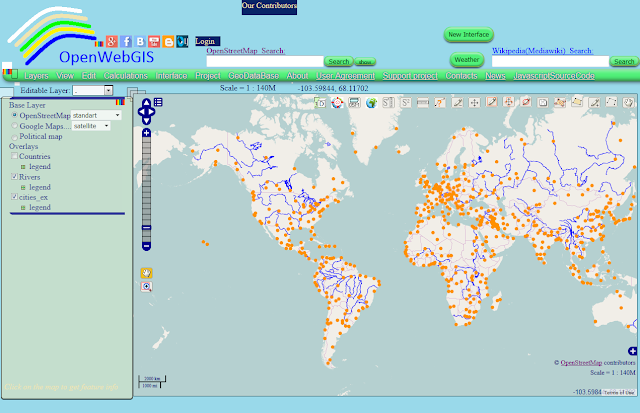This screenshot has height=413, width=640.
Task: Click the rainbow color icon in layer panel
Action: pos(120,102)
